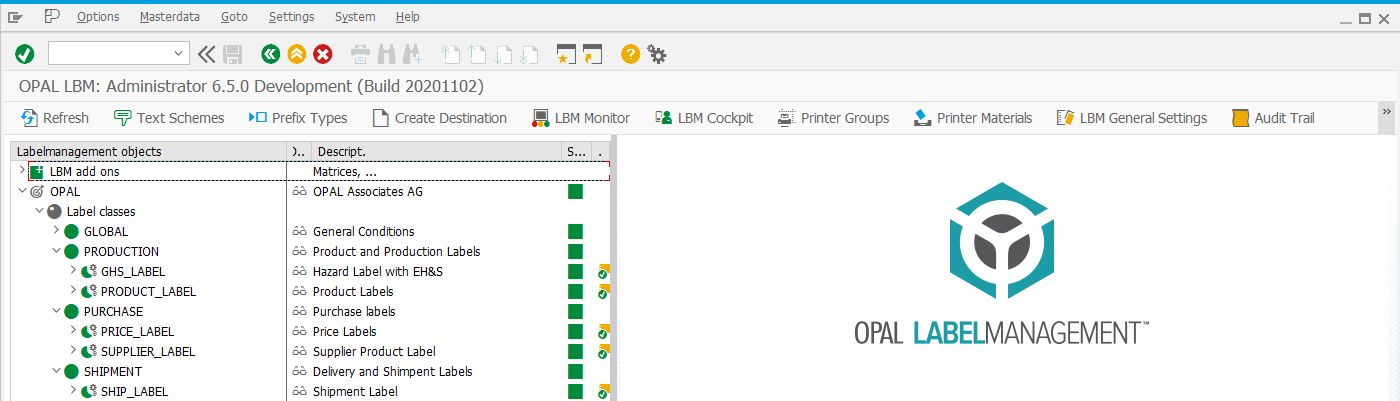1400x401 pixels.
Task: Click display glasses icon for OPAL Associates AG
Action: (298, 191)
